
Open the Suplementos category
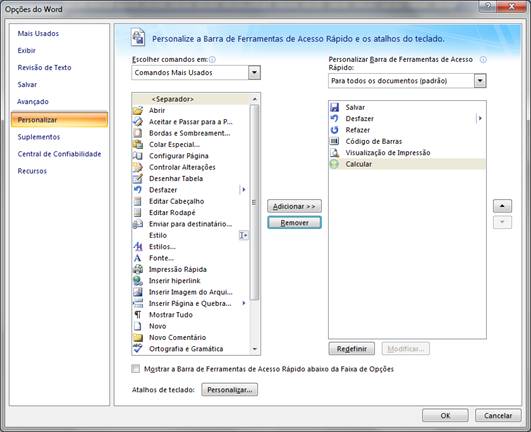[x=39, y=137]
